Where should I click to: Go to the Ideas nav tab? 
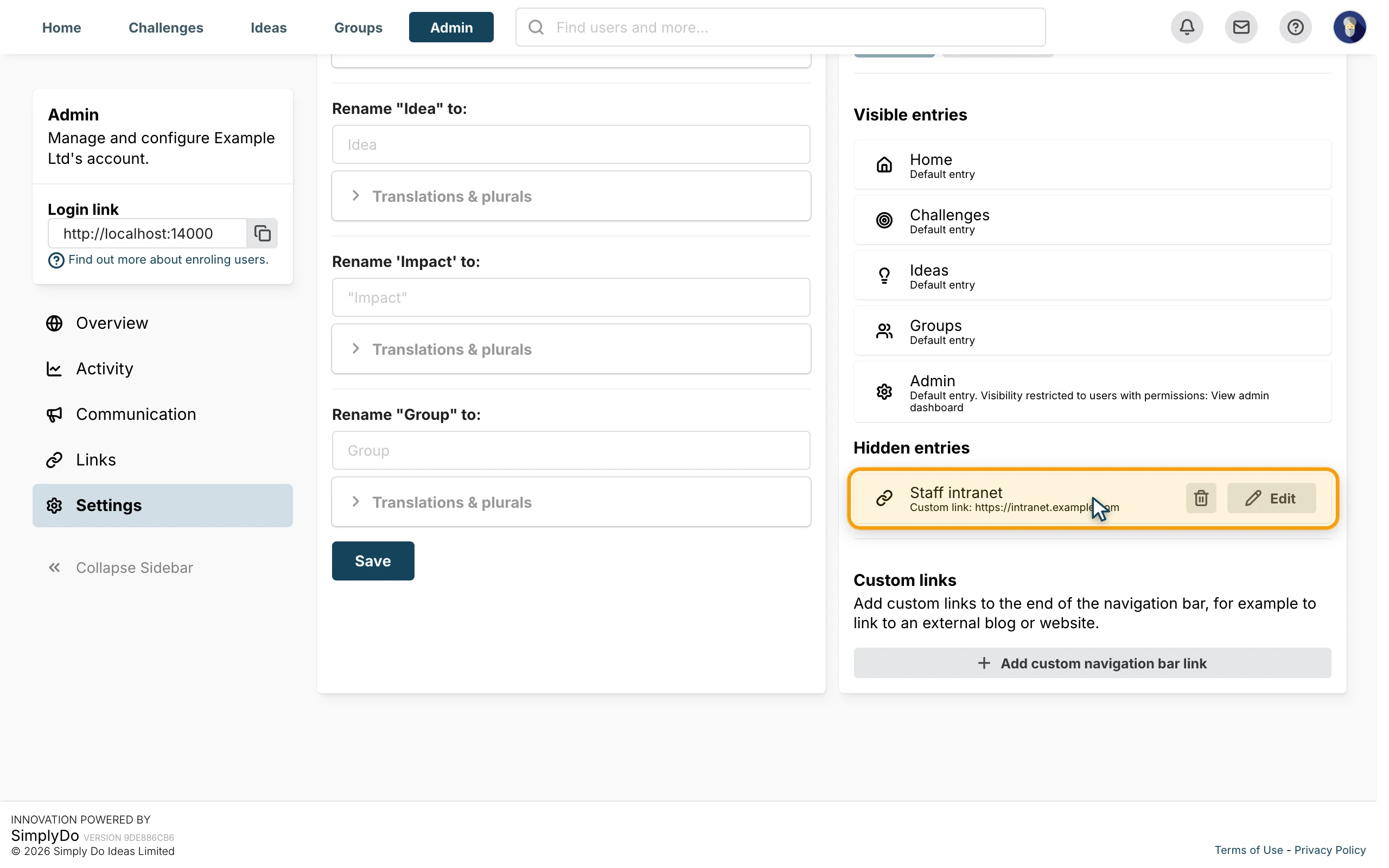click(x=268, y=27)
